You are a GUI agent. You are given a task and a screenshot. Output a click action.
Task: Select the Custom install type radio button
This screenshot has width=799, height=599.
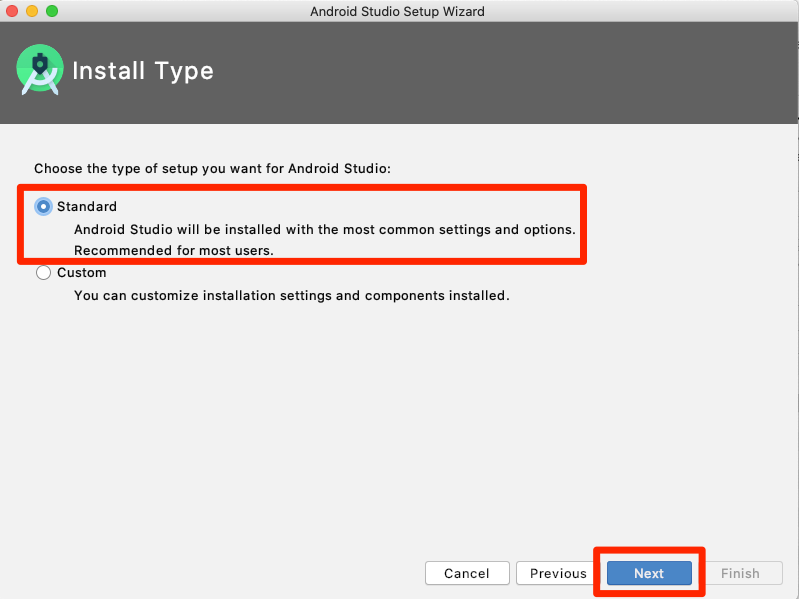click(x=43, y=273)
